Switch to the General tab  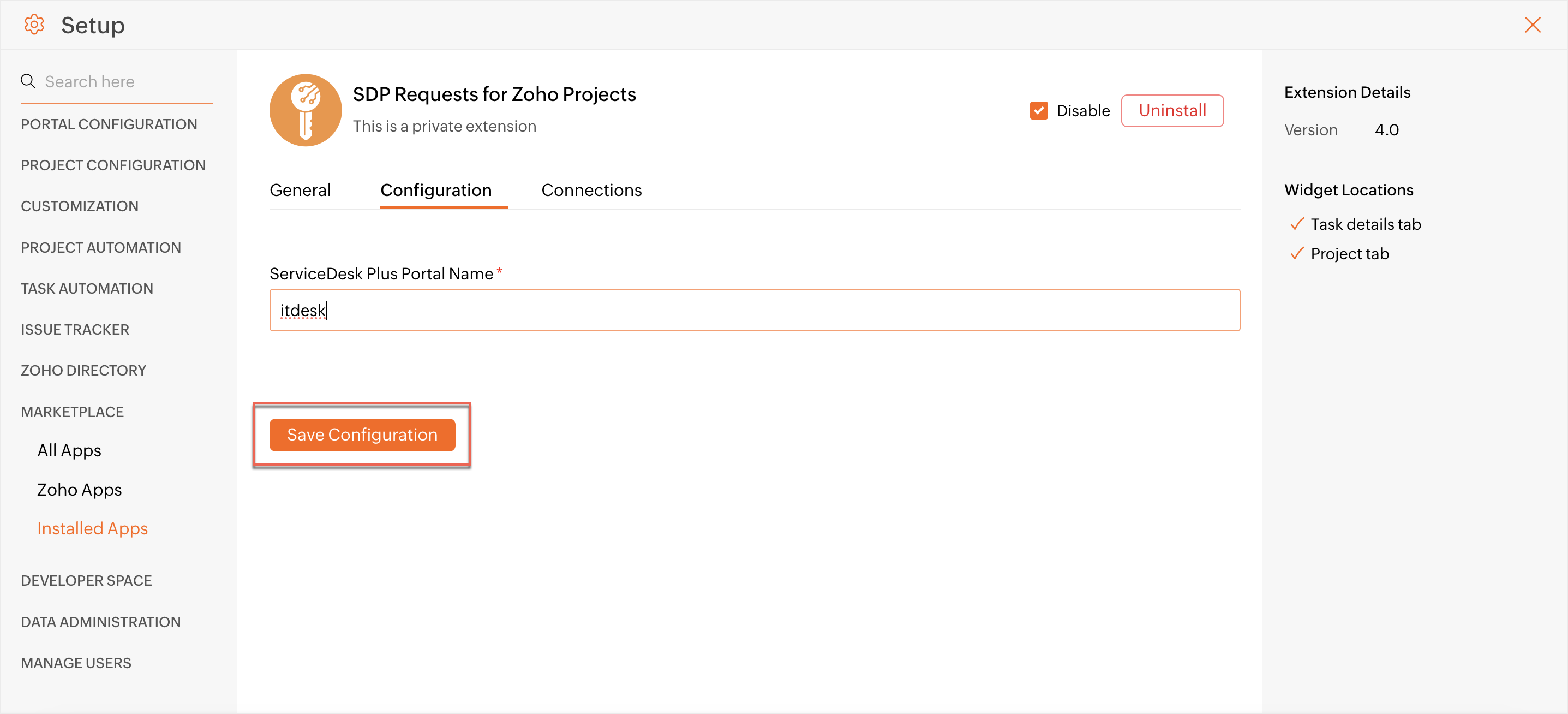(300, 190)
